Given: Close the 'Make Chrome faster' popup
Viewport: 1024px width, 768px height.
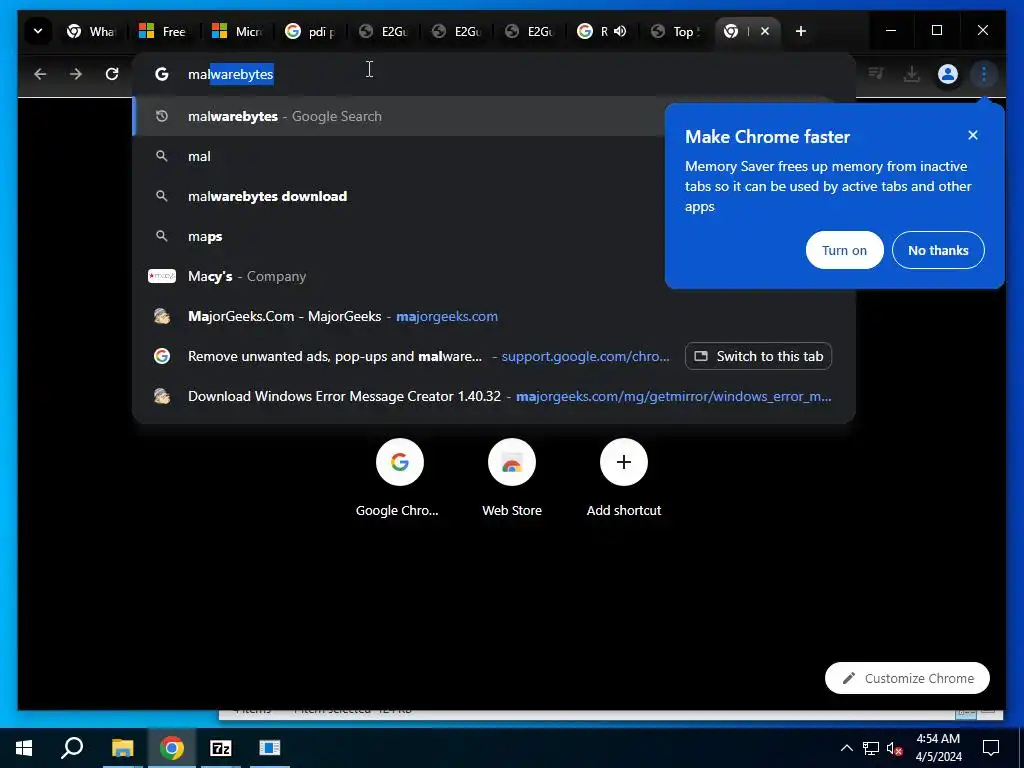Looking at the screenshot, I should pyautogui.click(x=973, y=135).
